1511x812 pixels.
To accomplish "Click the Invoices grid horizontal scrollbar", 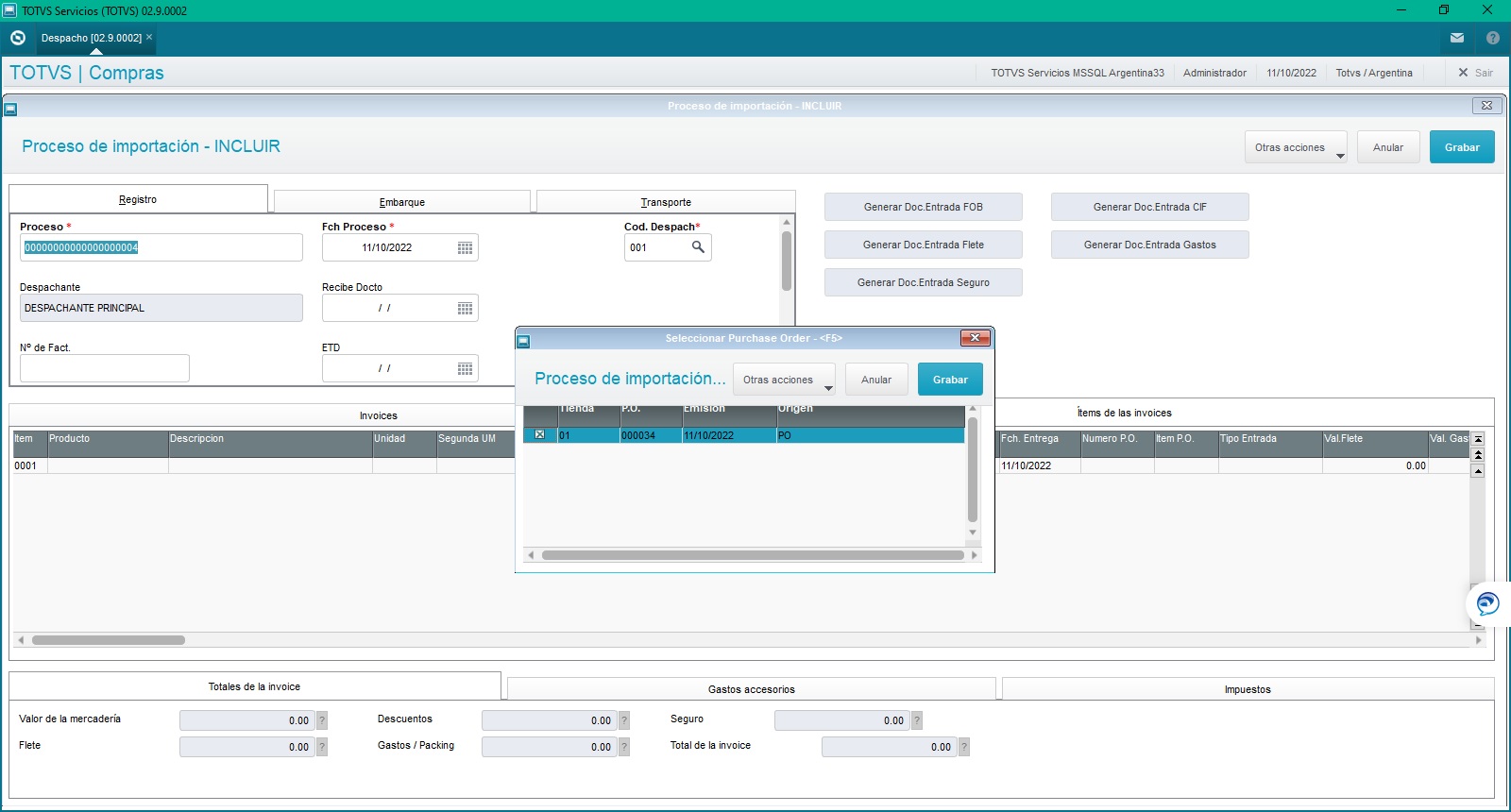I will point(109,640).
